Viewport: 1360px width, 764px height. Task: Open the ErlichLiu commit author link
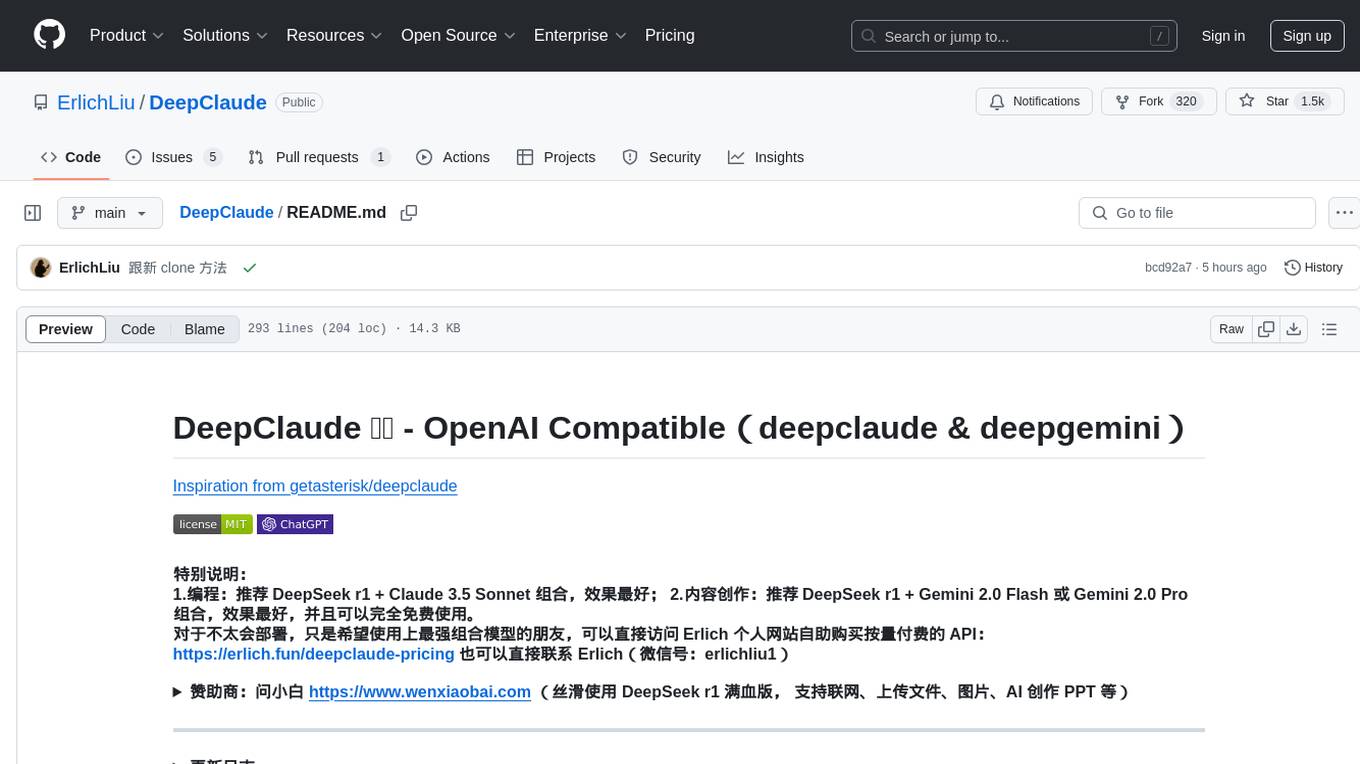tap(90, 268)
